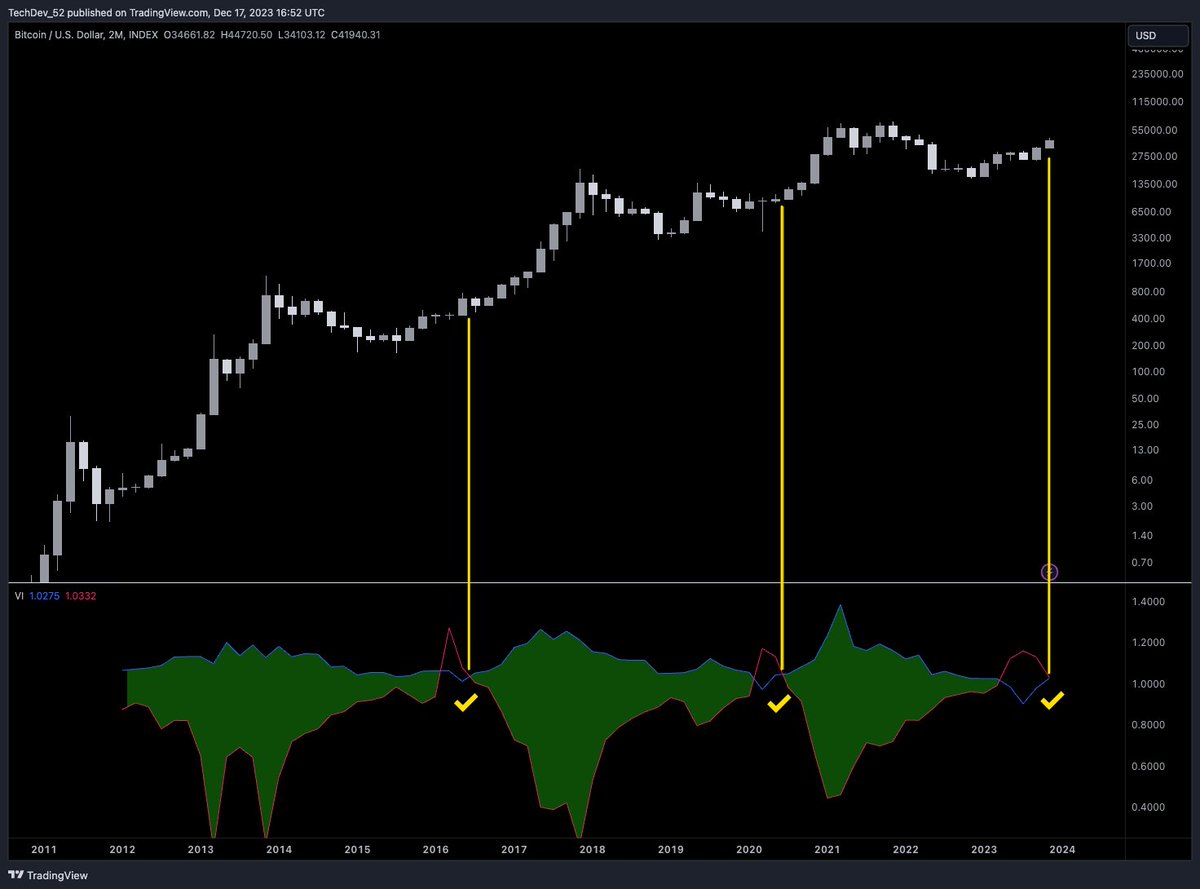Viewport: 1200px width, 889px height.
Task: Click the USD currency button
Action: click(x=1158, y=35)
